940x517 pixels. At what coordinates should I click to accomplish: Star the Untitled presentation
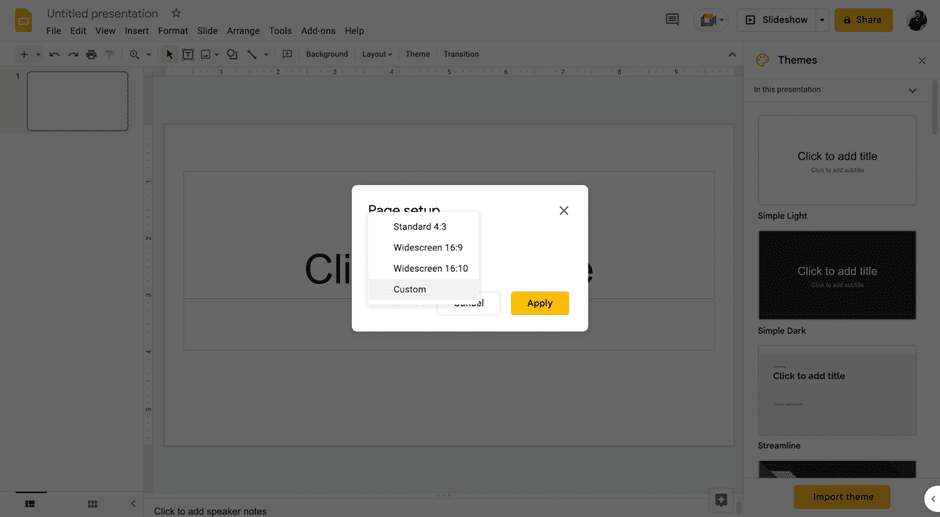176,14
